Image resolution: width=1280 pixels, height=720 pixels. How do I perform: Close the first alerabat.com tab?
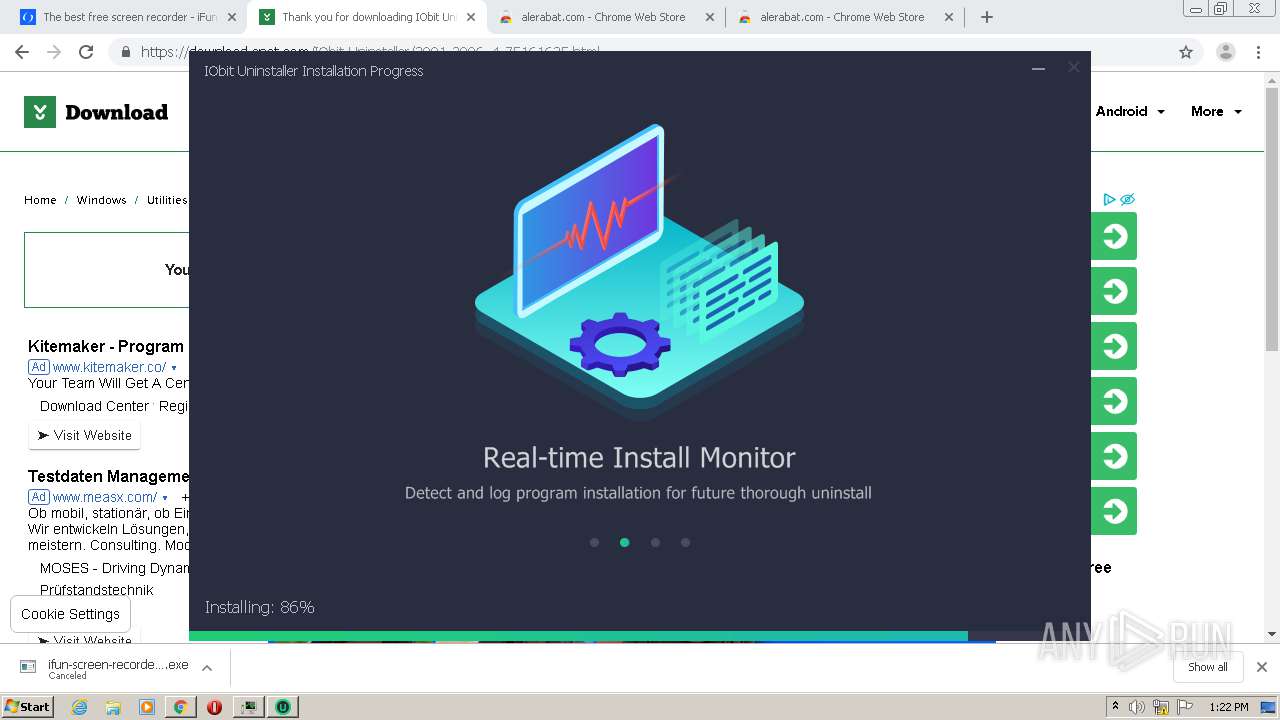(710, 17)
